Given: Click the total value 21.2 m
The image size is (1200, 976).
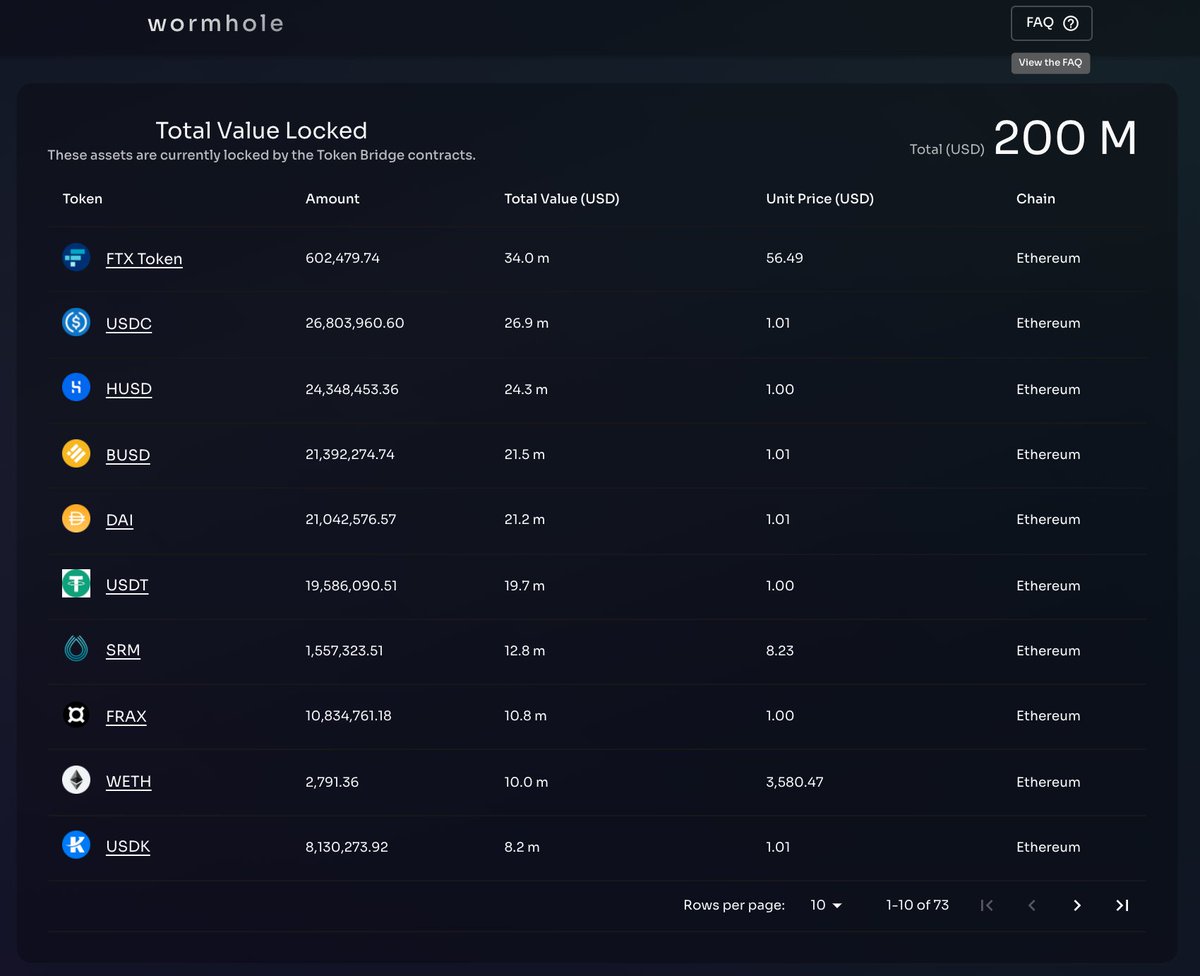Looking at the screenshot, I should point(525,519).
